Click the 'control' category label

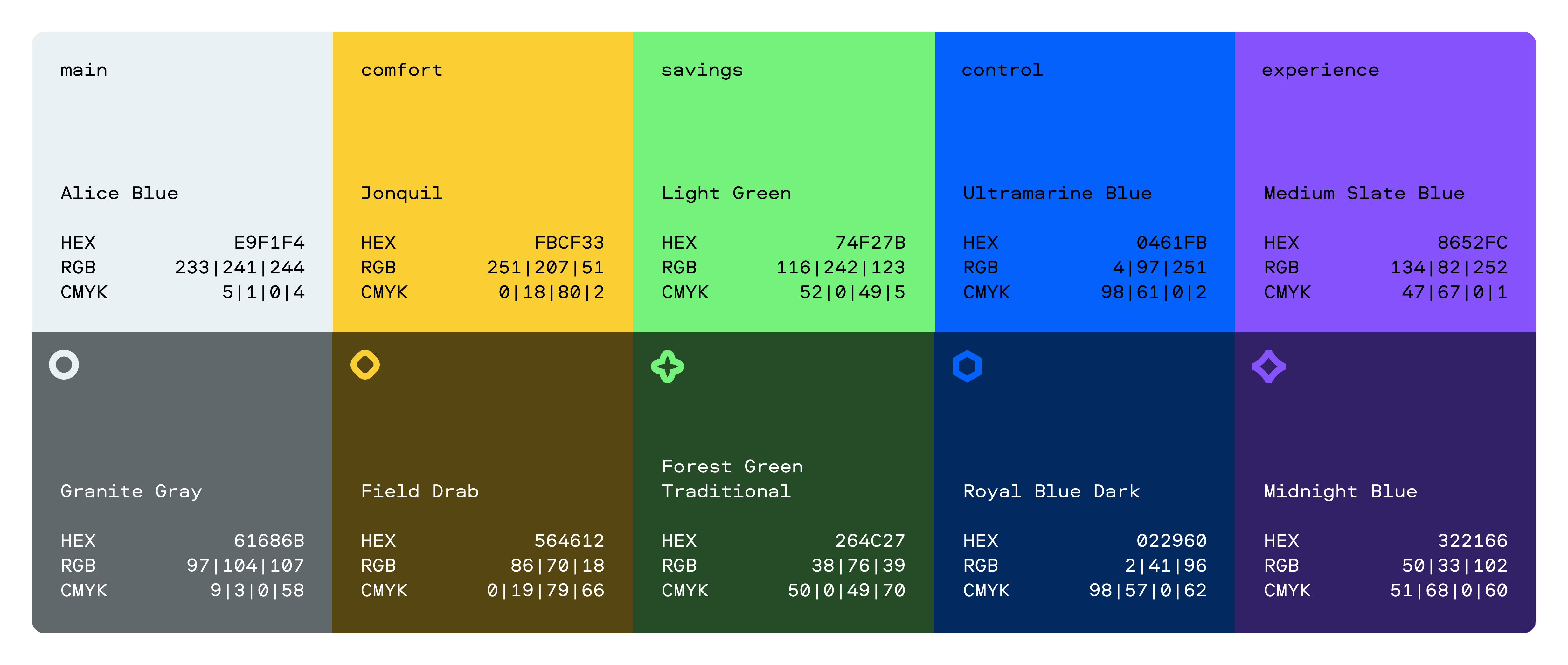pos(1002,71)
